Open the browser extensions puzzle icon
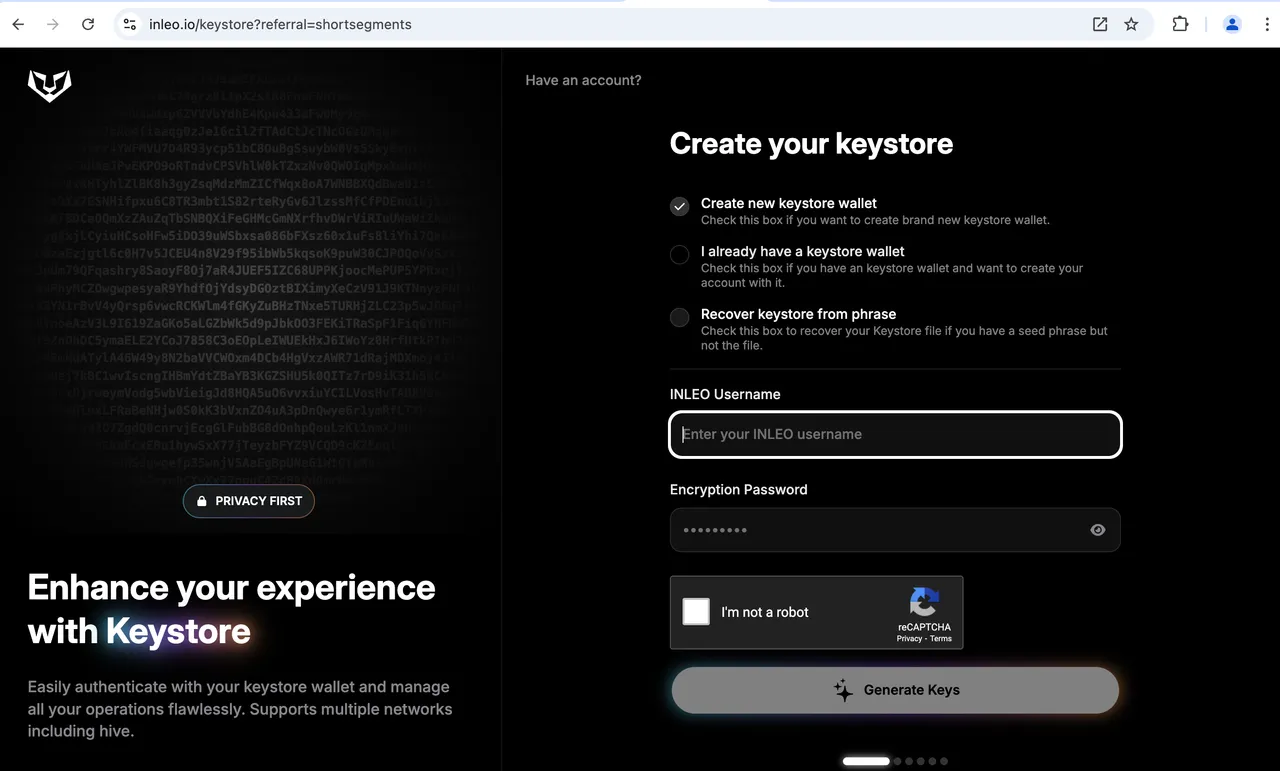The image size is (1280, 771). pos(1180,24)
